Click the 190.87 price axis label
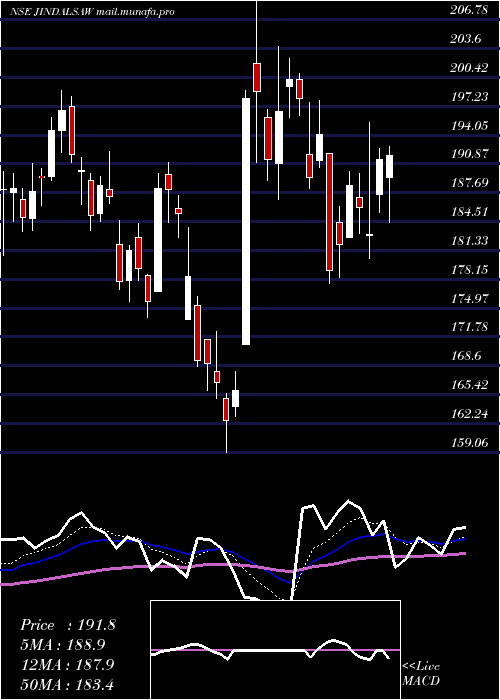500x700 pixels. click(x=469, y=154)
